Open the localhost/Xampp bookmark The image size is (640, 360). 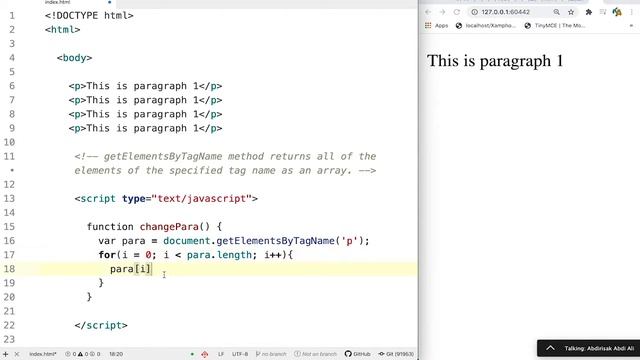point(486,25)
